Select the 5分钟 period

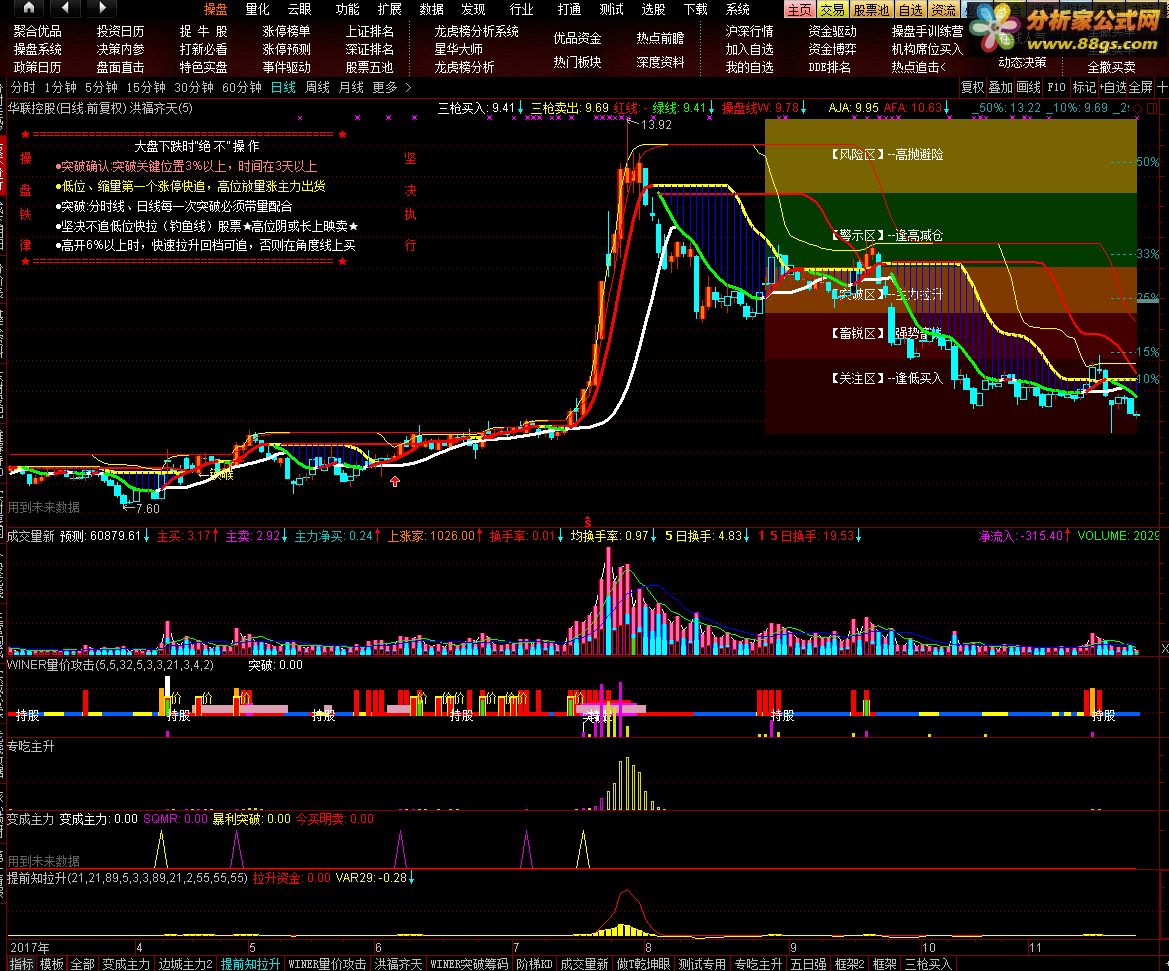[x=101, y=87]
